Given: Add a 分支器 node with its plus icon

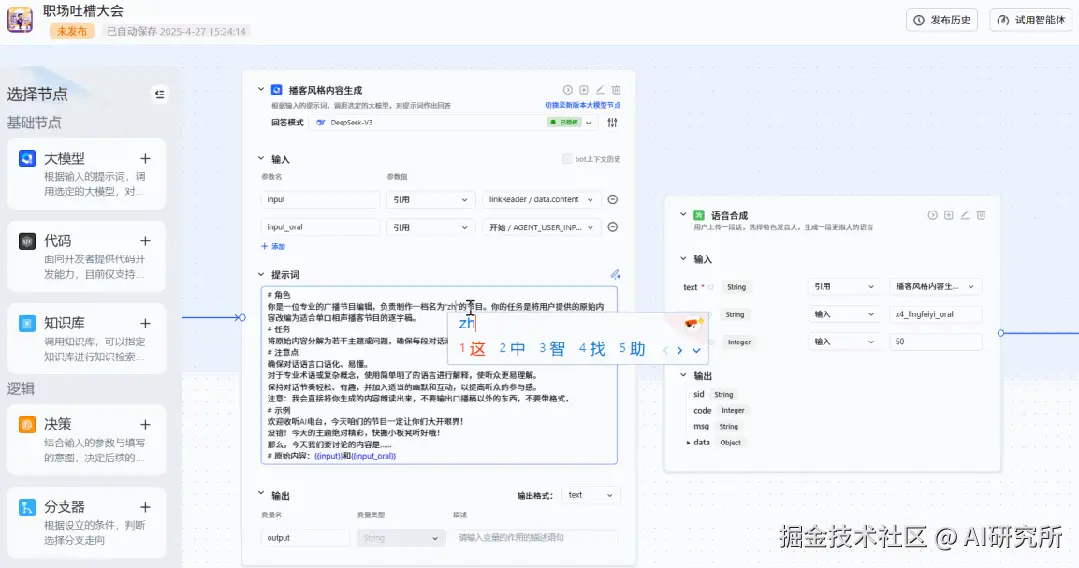Looking at the screenshot, I should [x=145, y=507].
